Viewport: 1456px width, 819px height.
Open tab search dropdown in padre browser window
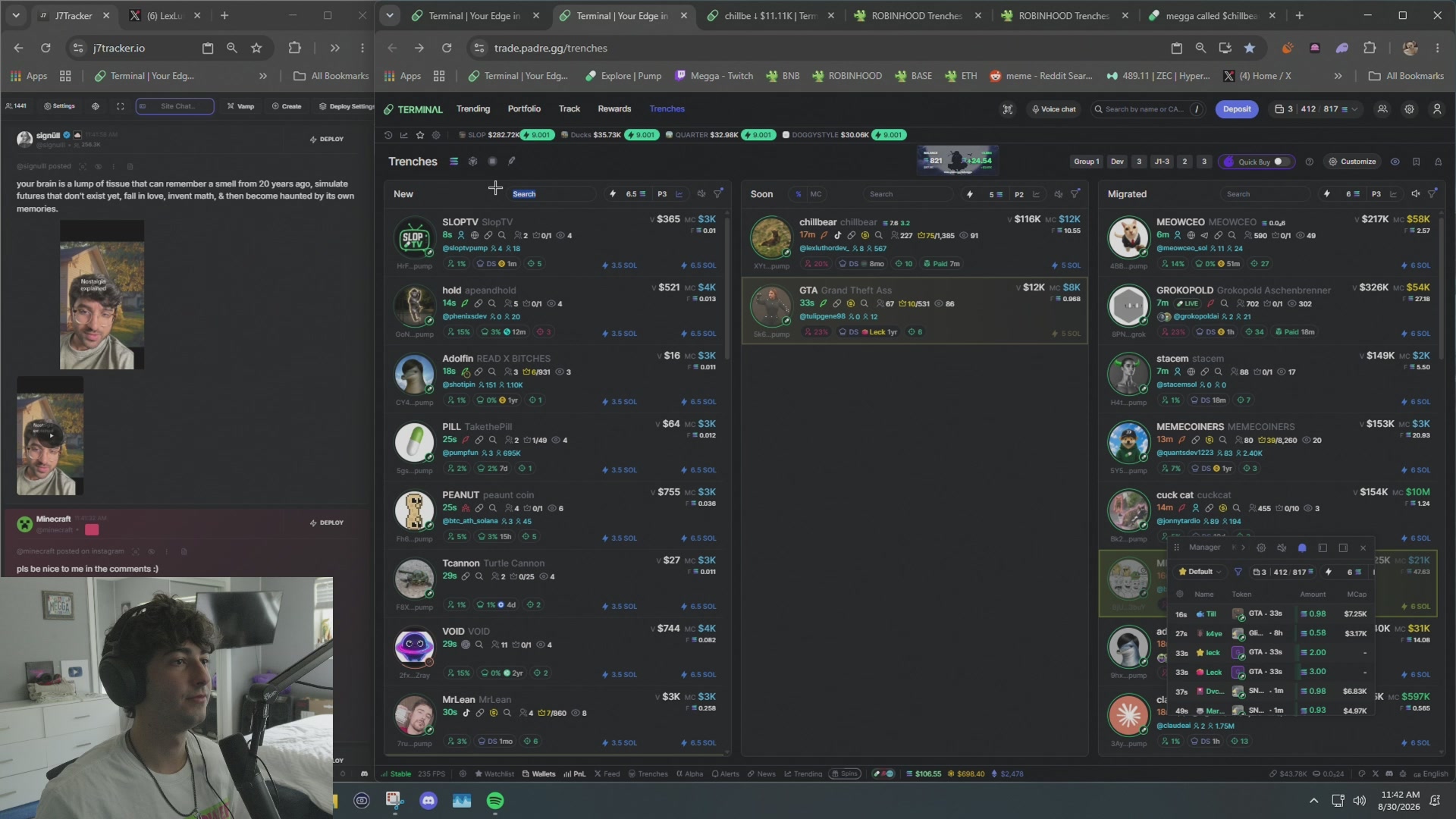click(x=390, y=15)
